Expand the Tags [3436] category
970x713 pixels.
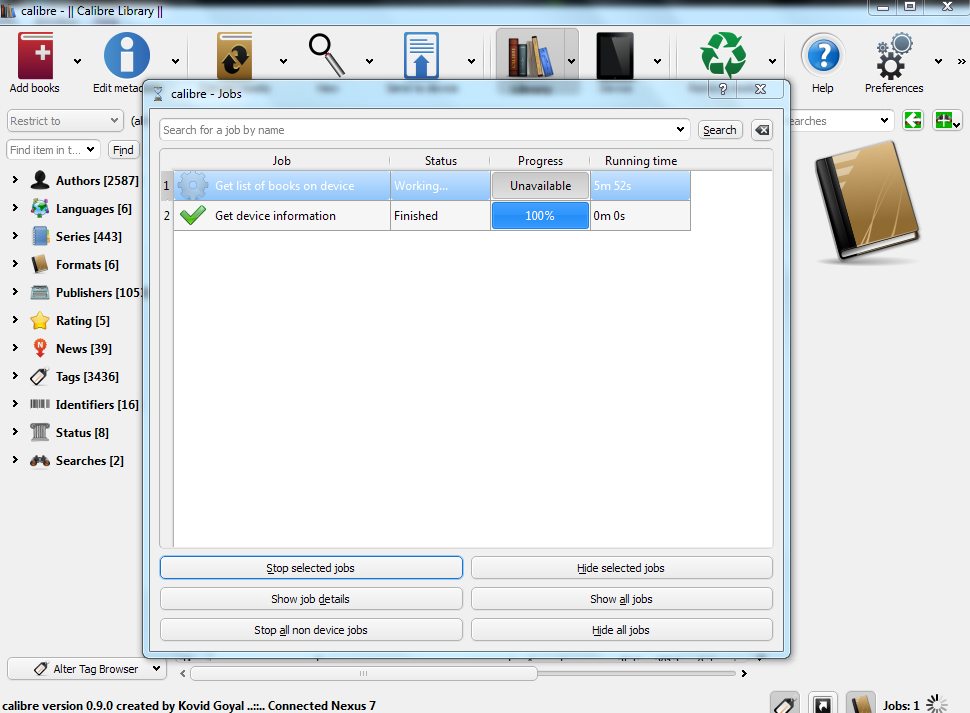[x=15, y=376]
